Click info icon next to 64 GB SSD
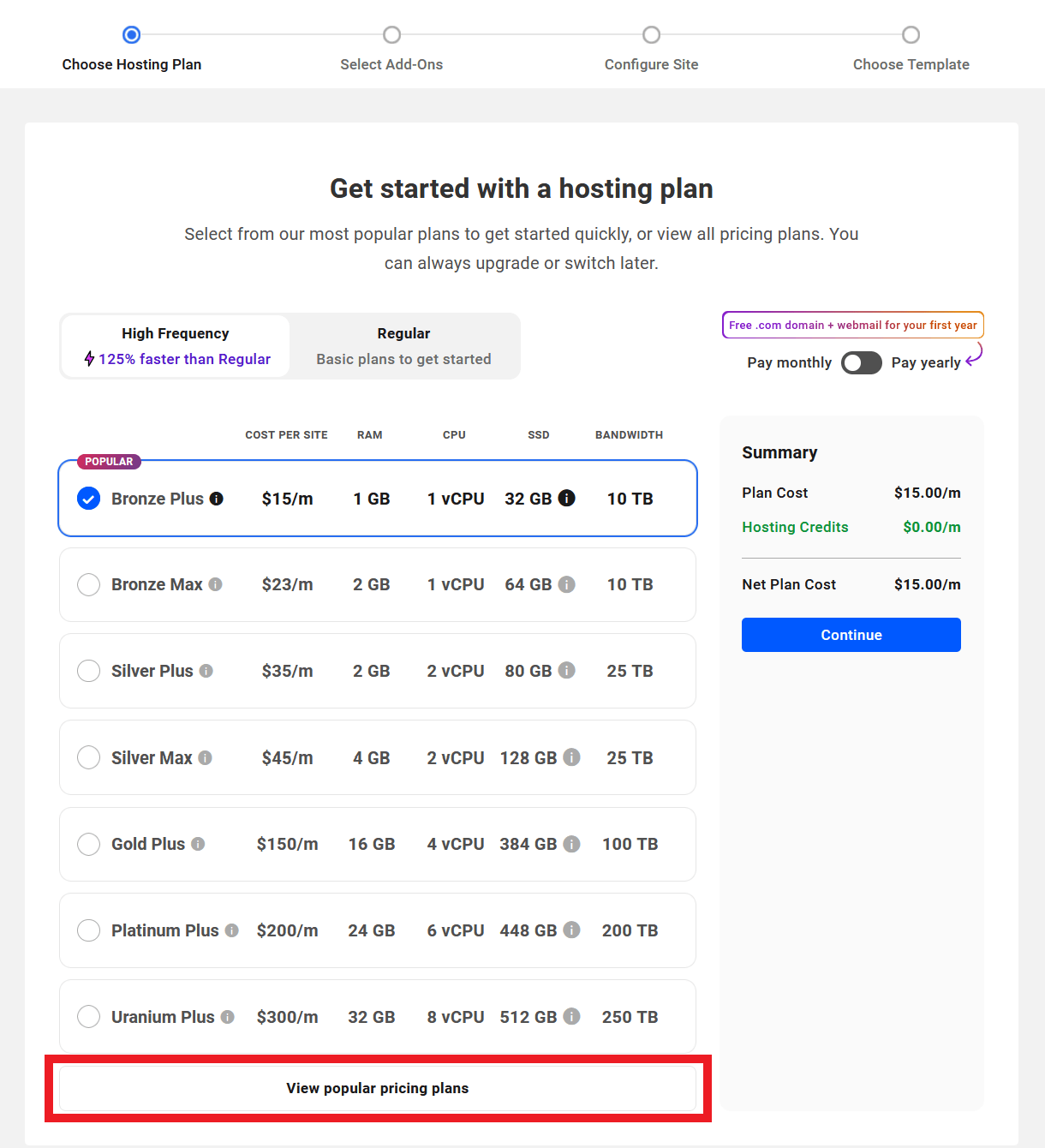The image size is (1045, 1148). pyautogui.click(x=567, y=584)
